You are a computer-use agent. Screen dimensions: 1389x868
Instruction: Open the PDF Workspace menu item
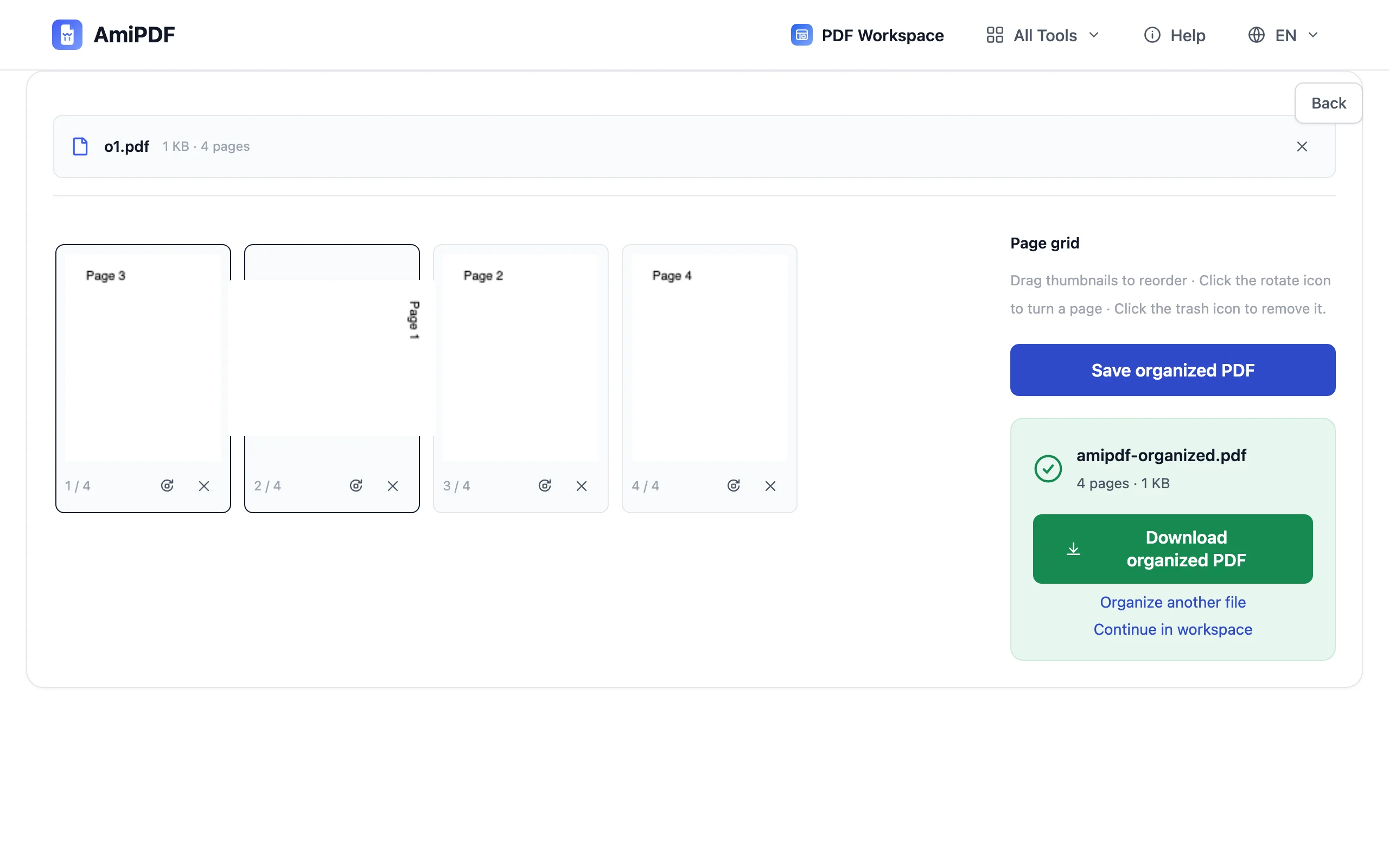pos(867,35)
